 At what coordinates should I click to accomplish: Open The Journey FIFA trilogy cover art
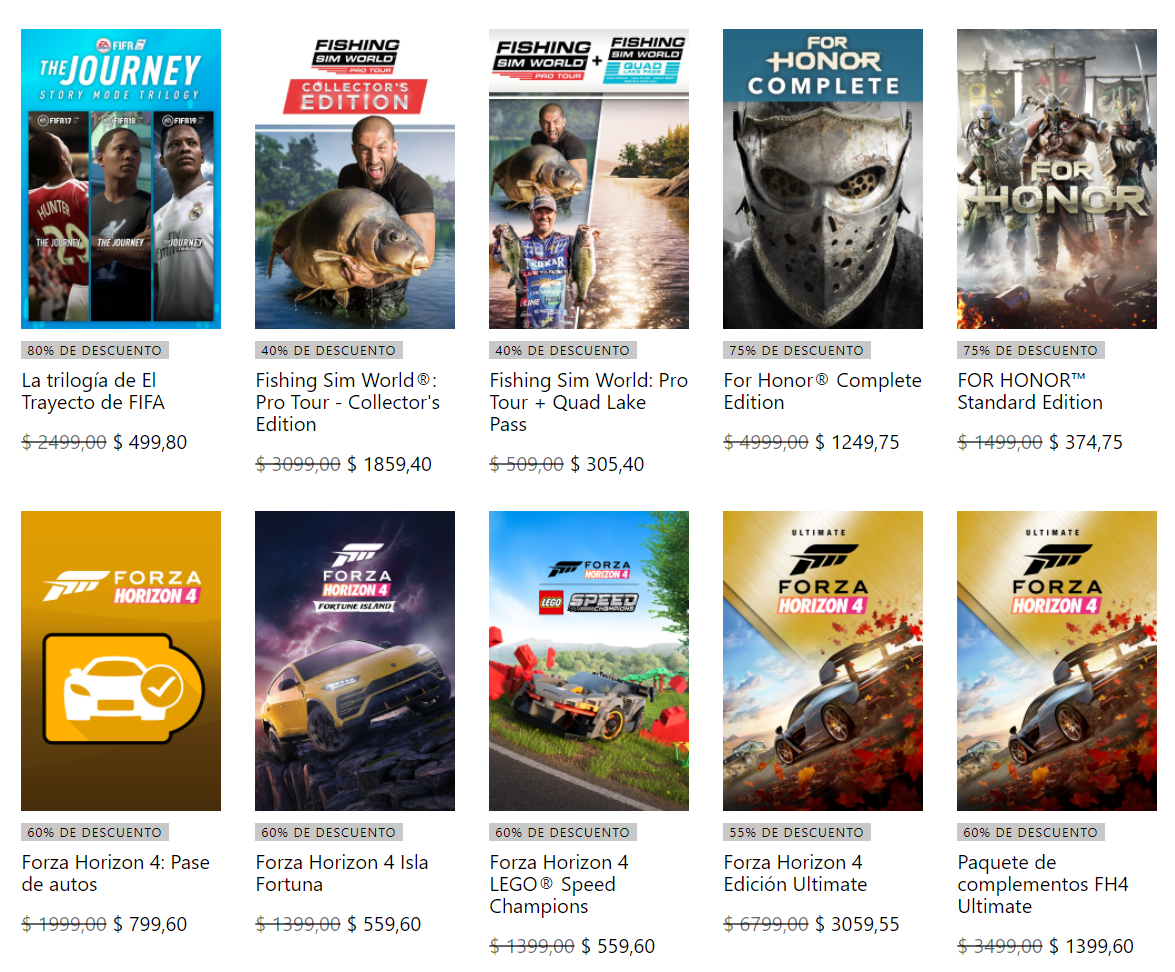tap(121, 179)
